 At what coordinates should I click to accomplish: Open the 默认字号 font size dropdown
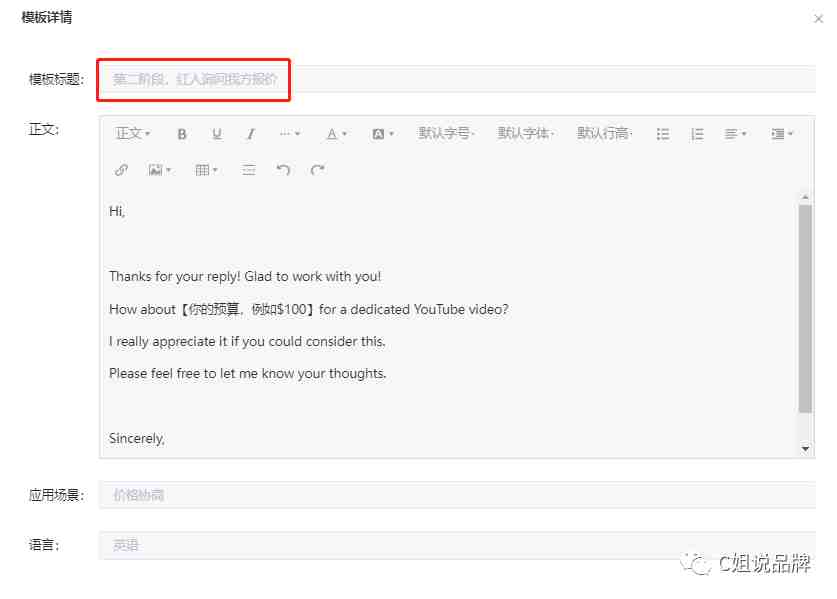point(446,133)
